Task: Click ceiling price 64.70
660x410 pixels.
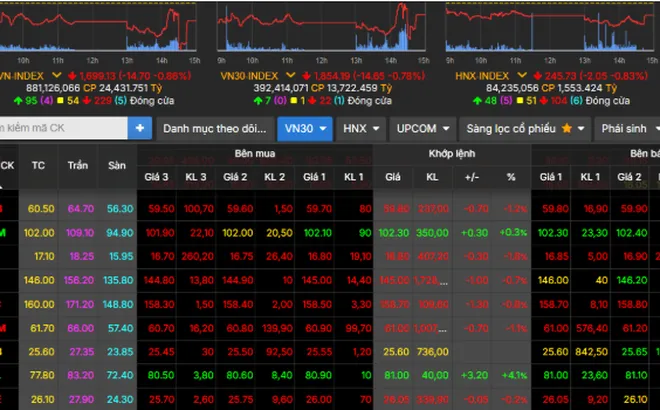Action: point(80,209)
